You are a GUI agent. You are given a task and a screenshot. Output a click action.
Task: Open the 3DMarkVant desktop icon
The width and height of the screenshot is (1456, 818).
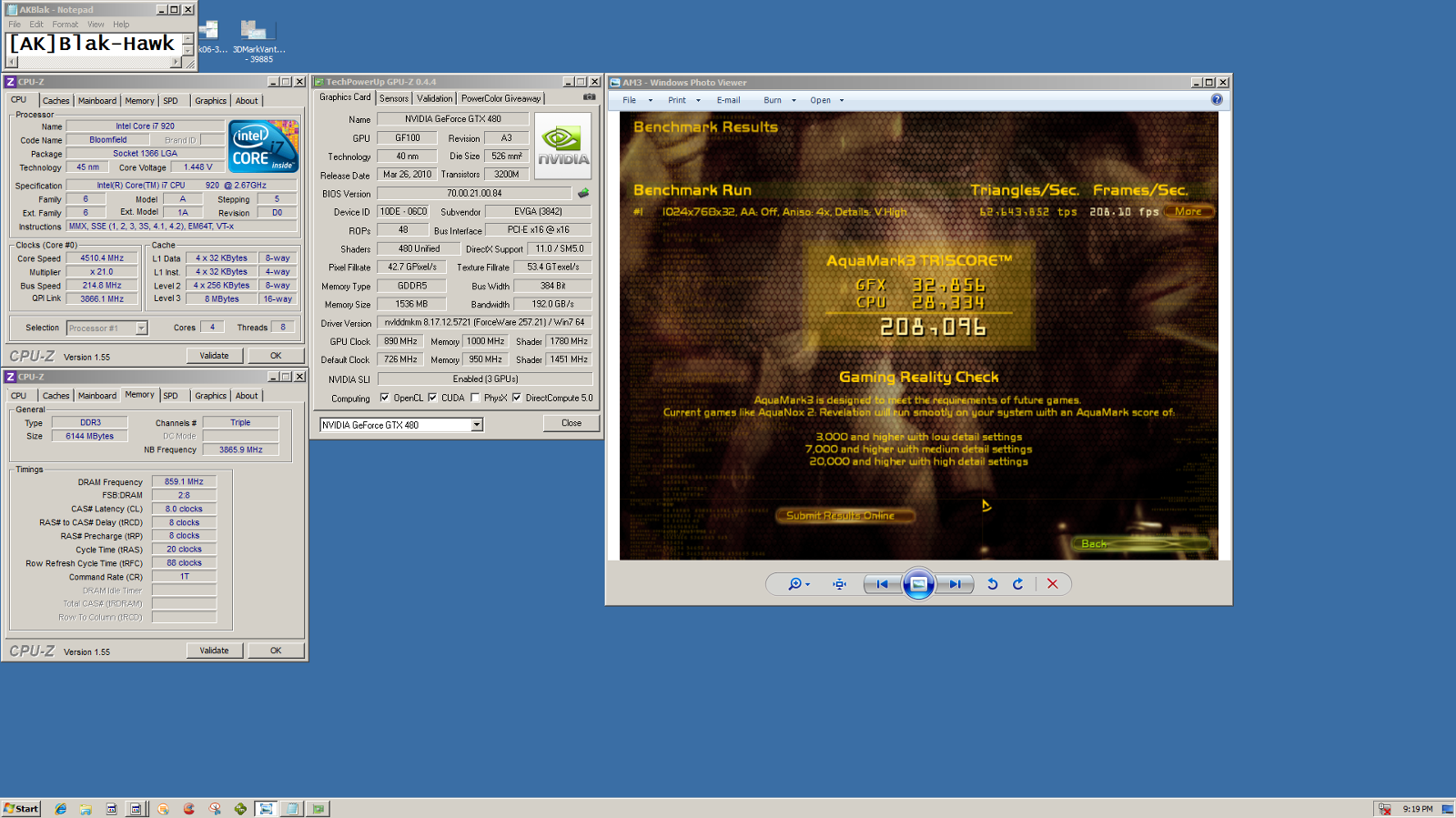click(x=259, y=41)
